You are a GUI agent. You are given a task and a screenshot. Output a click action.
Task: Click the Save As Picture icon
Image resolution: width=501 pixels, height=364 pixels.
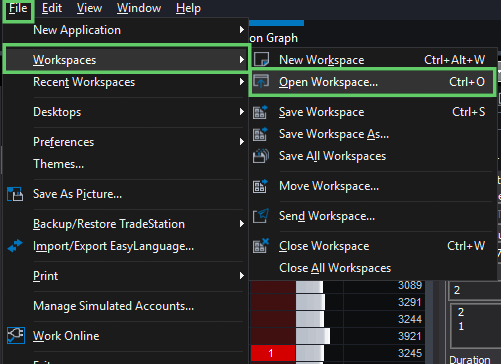point(15,194)
